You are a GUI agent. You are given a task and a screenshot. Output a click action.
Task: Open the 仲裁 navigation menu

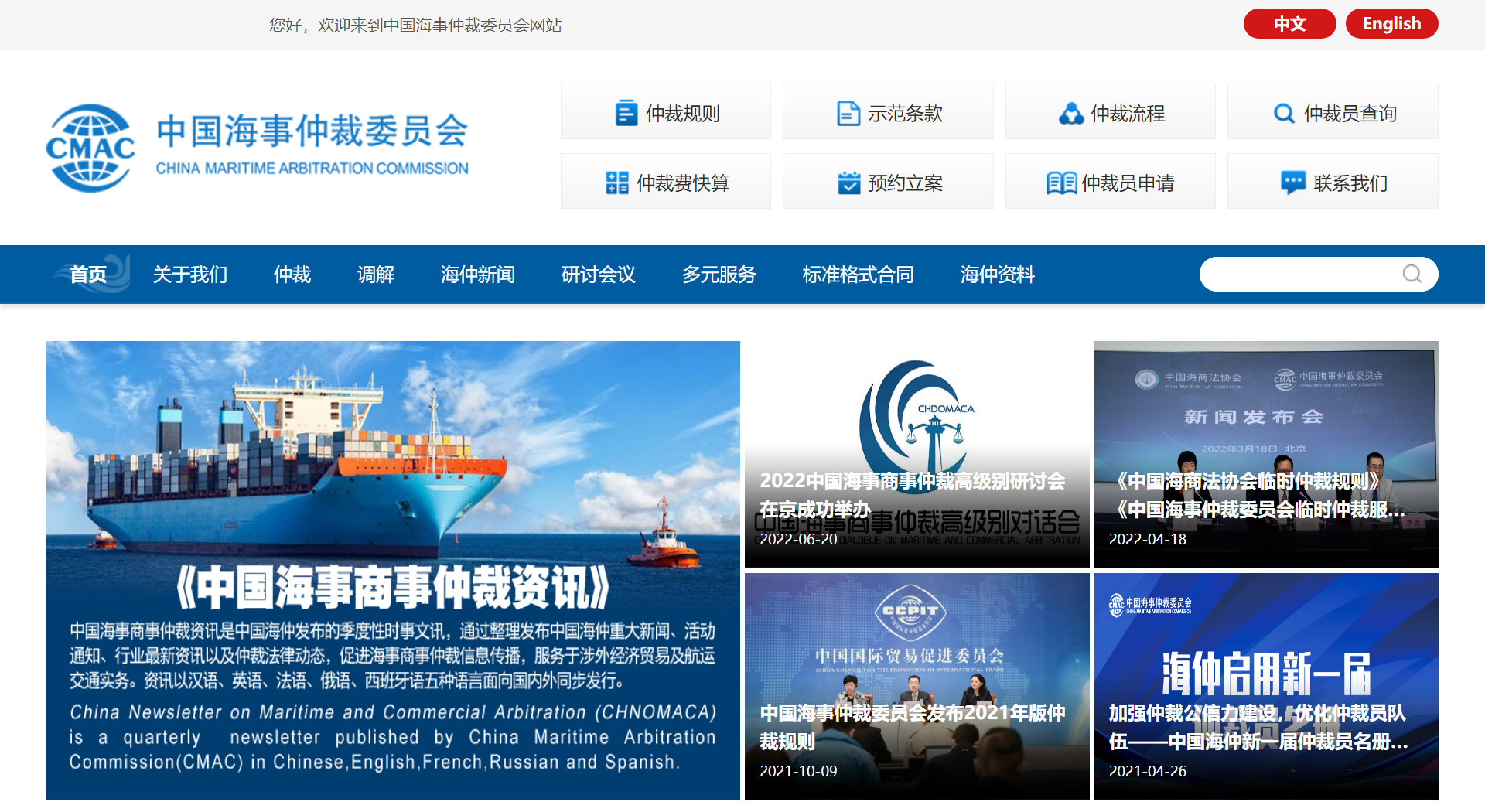[292, 275]
